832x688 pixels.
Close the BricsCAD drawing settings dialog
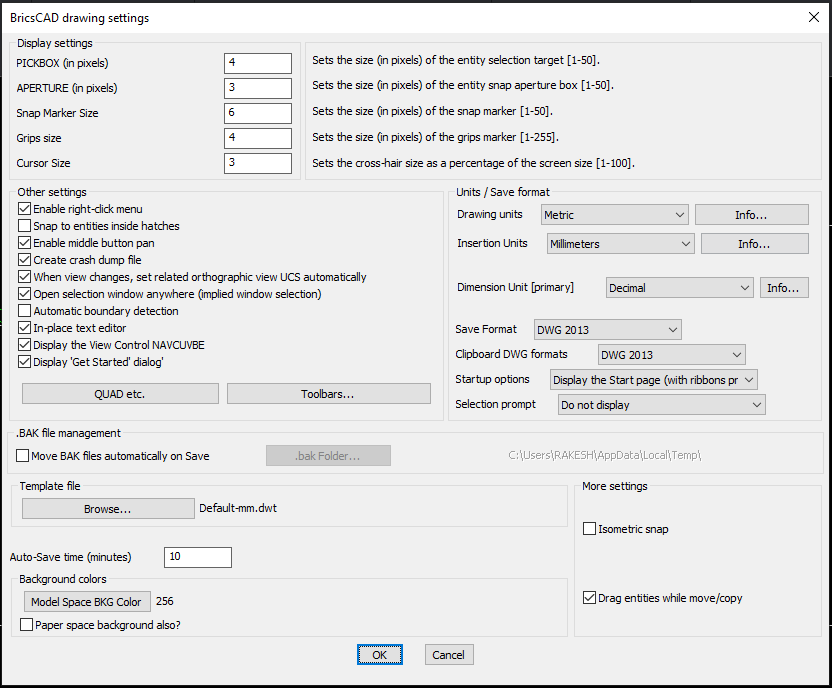(811, 17)
